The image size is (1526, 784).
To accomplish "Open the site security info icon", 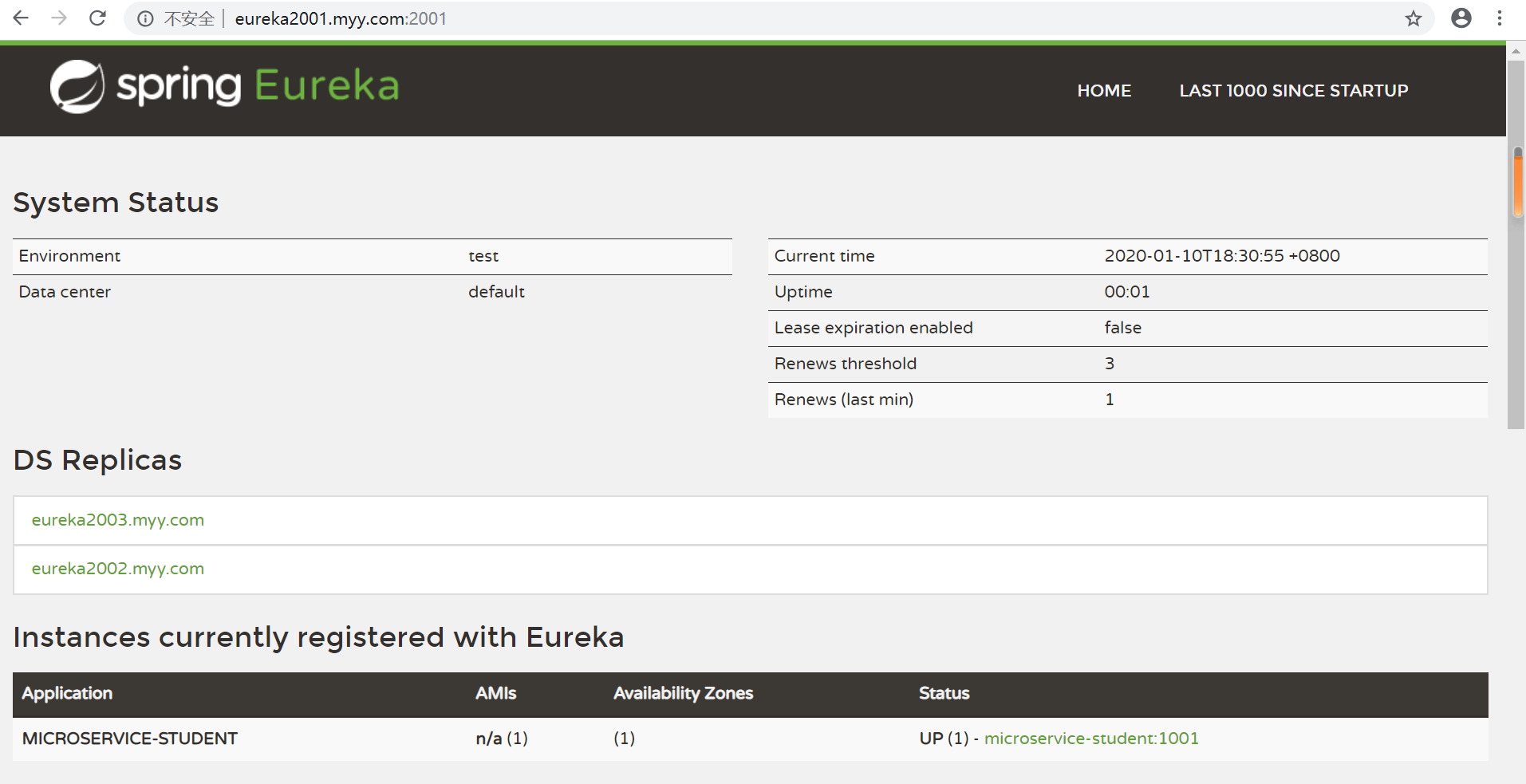I will coord(145,18).
